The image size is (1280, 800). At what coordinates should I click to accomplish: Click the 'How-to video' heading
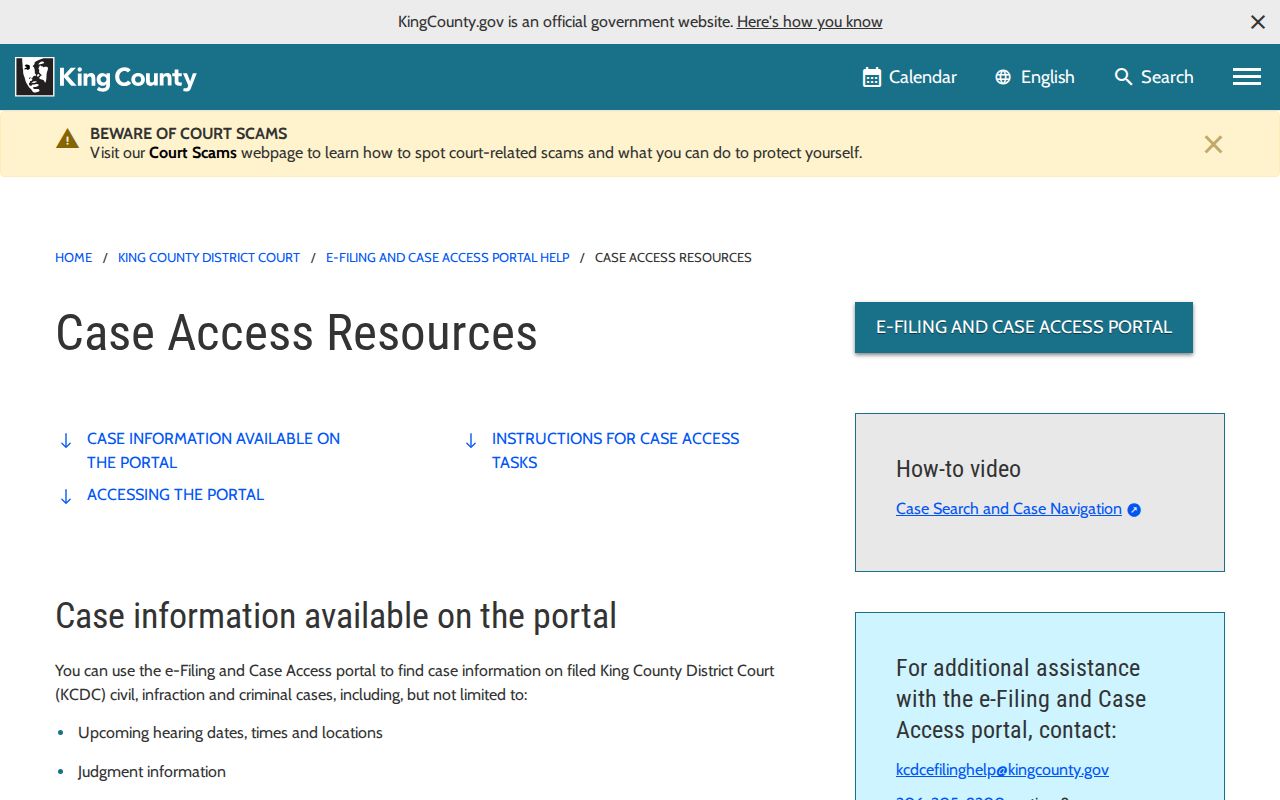tap(958, 469)
